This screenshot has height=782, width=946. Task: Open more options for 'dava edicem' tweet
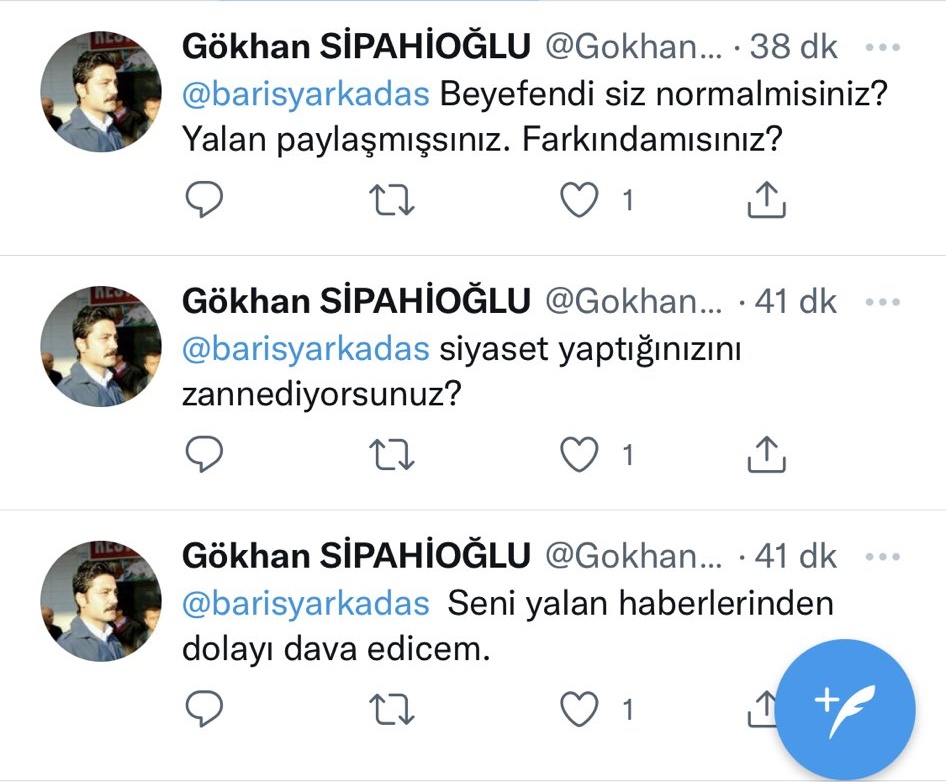point(882,556)
